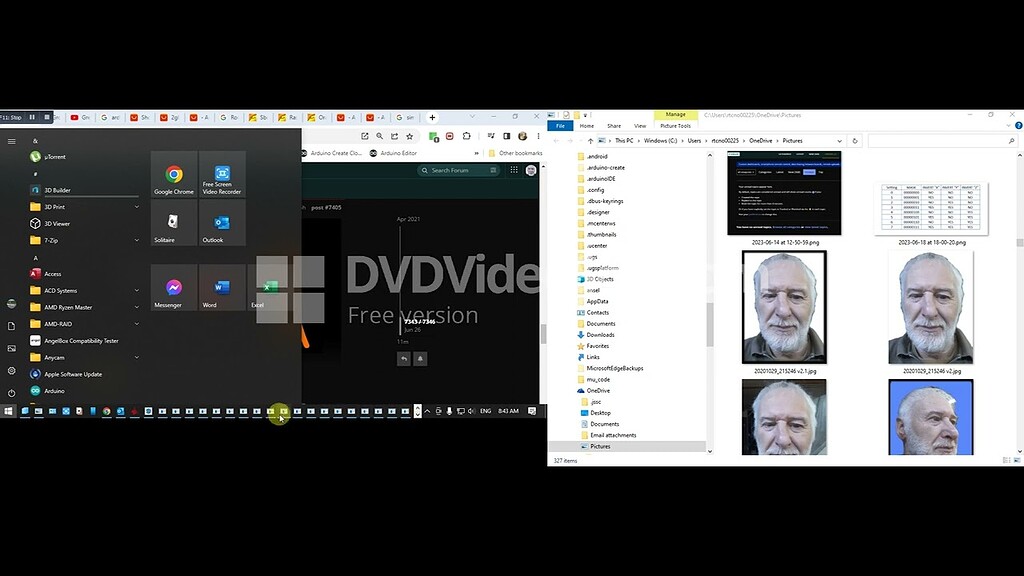The height and width of the screenshot is (576, 1024).
Task: Select the bookmark icon on the forum post
Action: [x=420, y=357]
